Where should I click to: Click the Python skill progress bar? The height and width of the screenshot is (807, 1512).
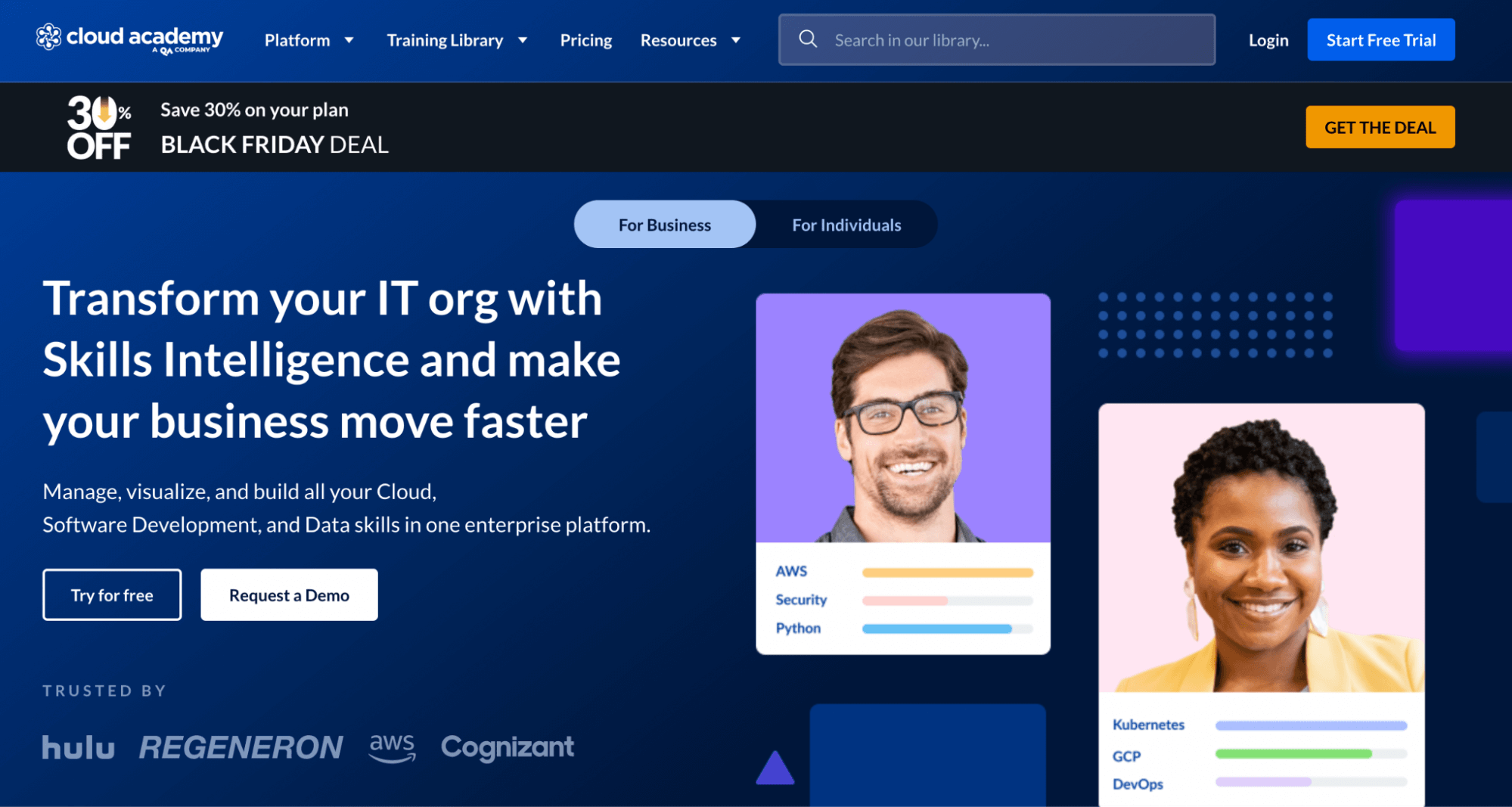point(948,629)
